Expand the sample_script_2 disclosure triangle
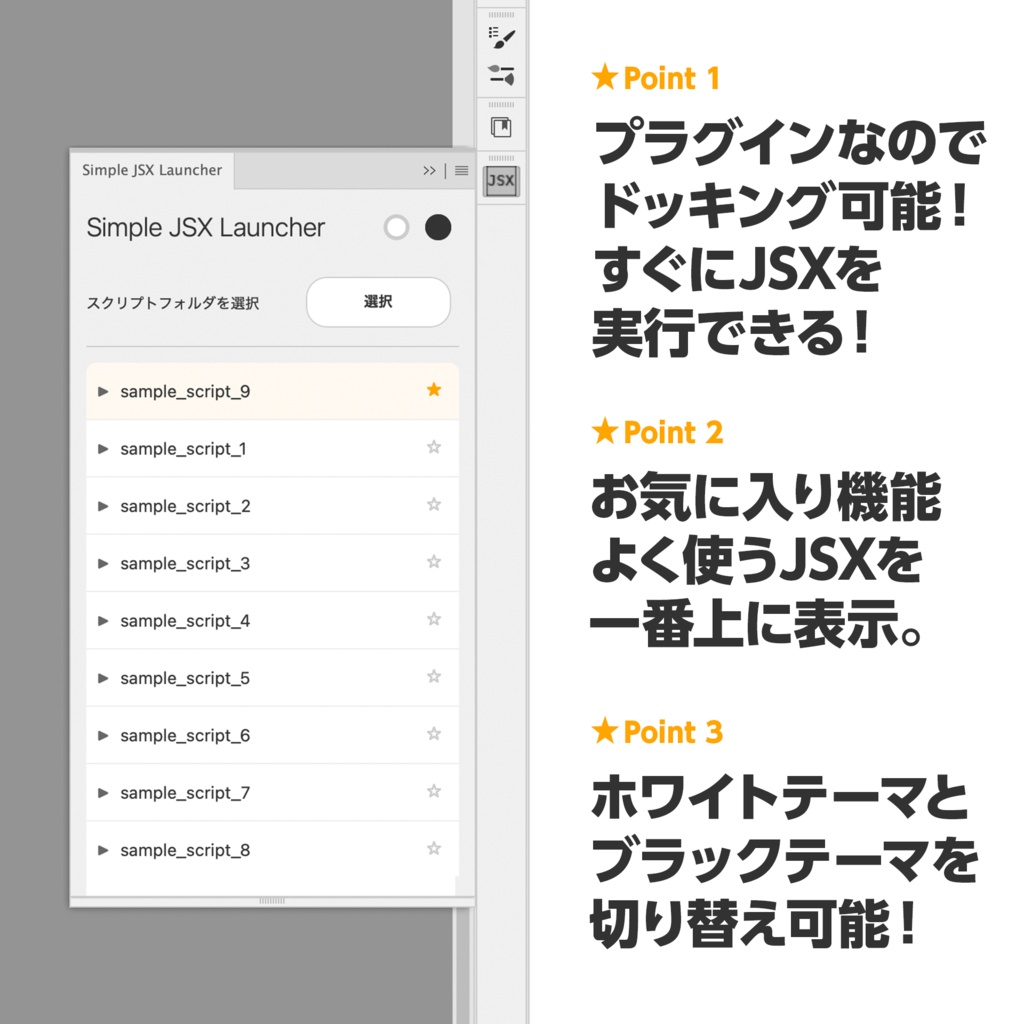Viewport: 1024px width, 1024px height. click(x=103, y=506)
